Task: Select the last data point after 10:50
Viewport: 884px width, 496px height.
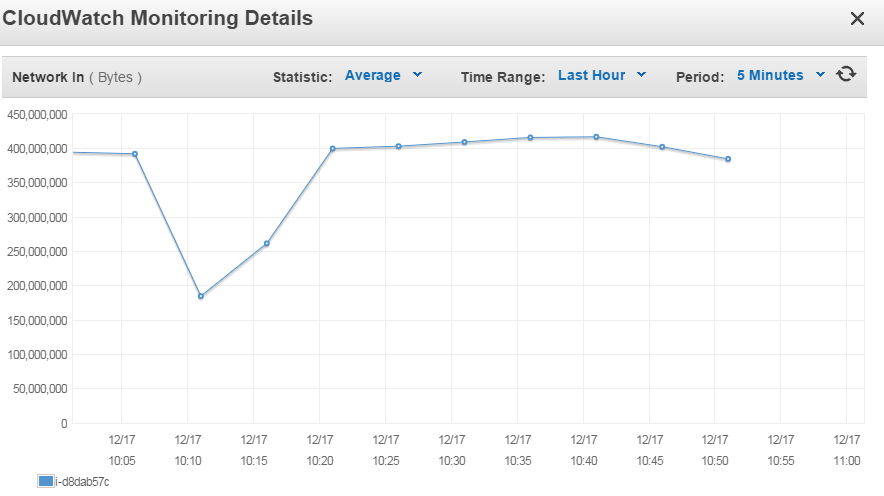Action: click(728, 159)
